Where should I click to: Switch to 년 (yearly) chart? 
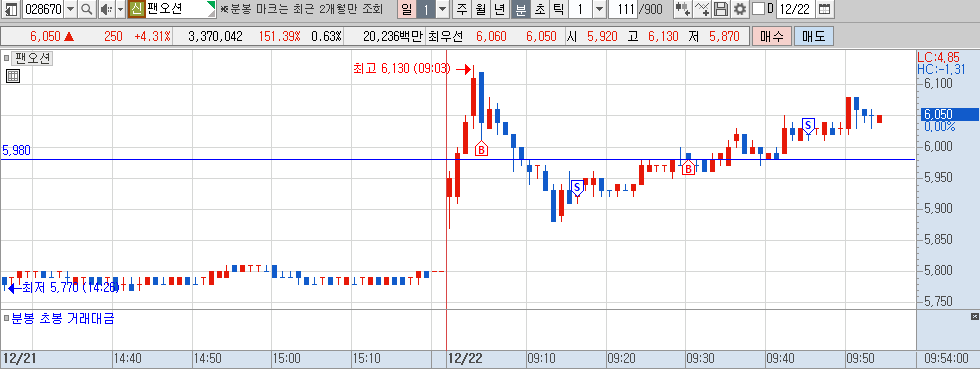(x=499, y=9)
